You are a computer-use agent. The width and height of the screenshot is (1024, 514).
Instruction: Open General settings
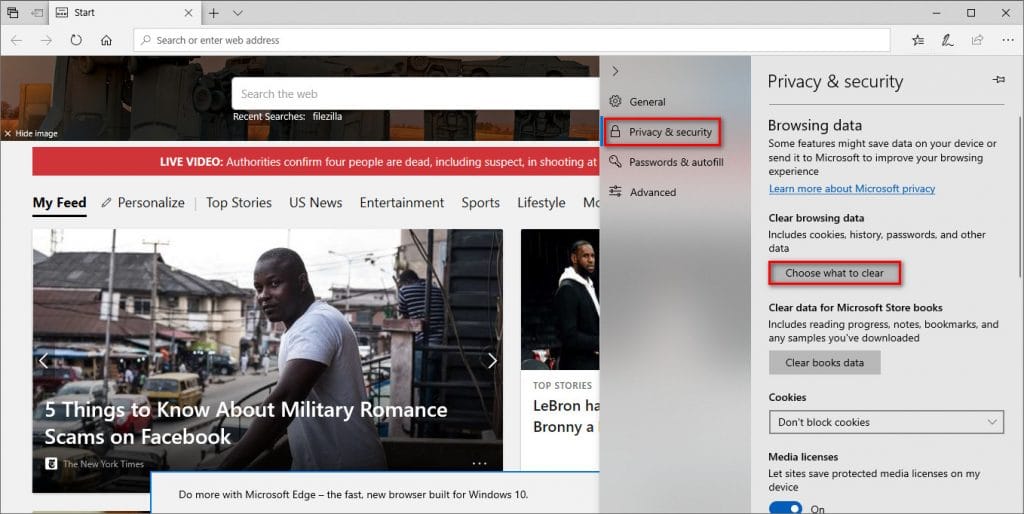coord(675,102)
